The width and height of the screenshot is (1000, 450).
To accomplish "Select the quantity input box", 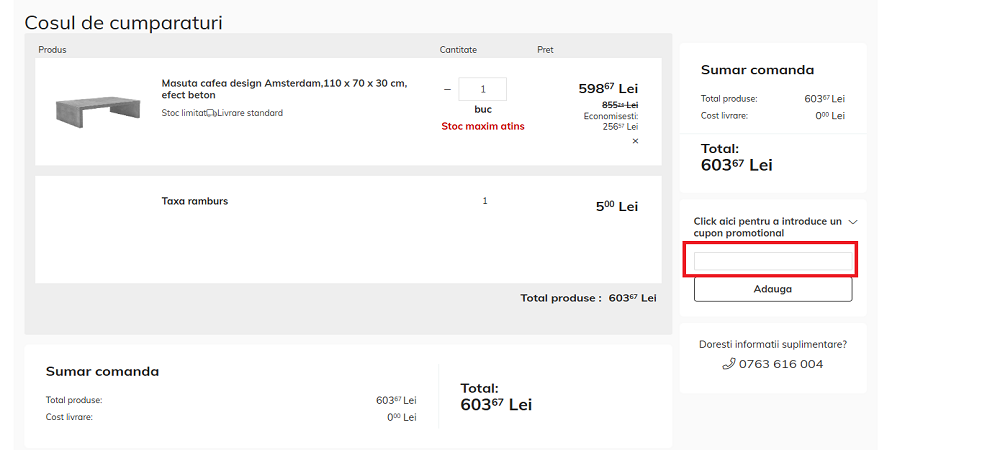I will coord(482,89).
